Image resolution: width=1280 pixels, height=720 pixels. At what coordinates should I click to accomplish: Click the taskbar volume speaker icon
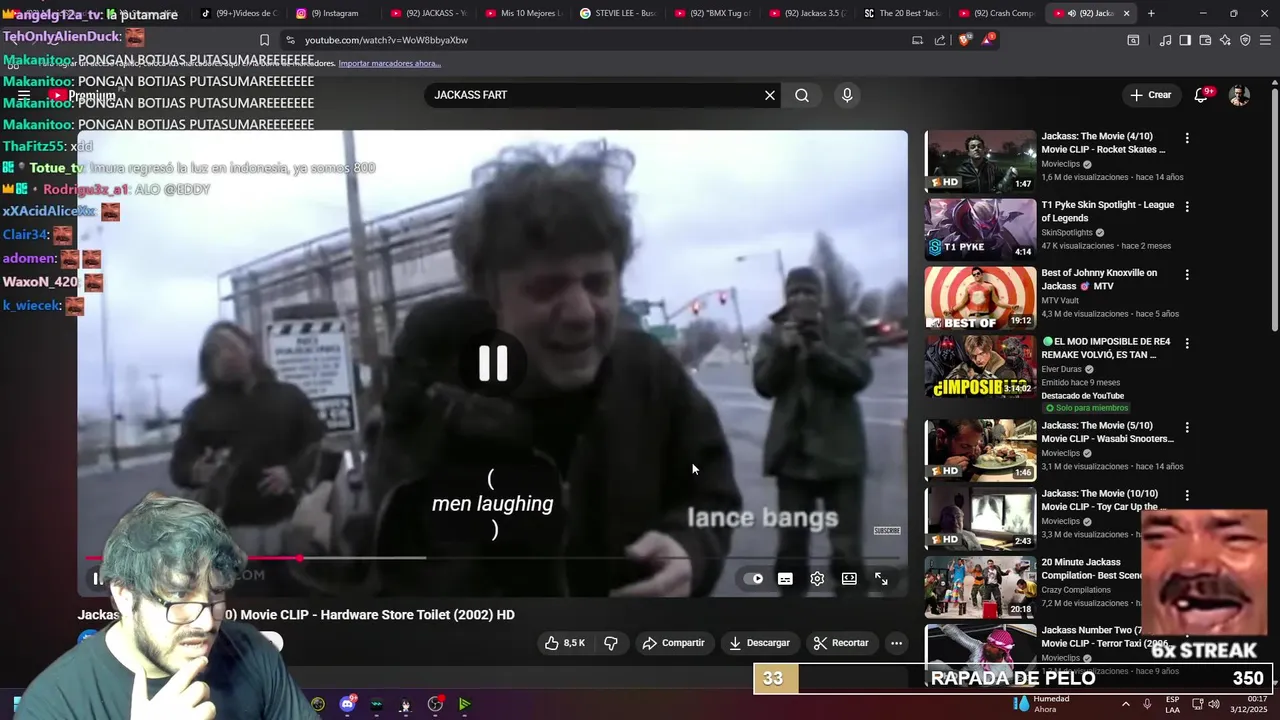point(1213,704)
